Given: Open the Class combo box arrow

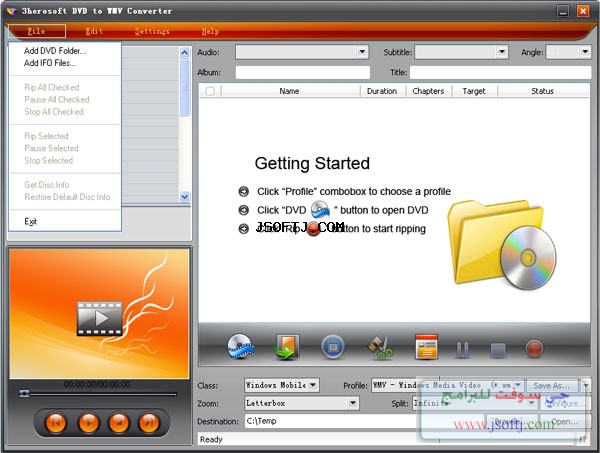Looking at the screenshot, I should click(x=313, y=385).
